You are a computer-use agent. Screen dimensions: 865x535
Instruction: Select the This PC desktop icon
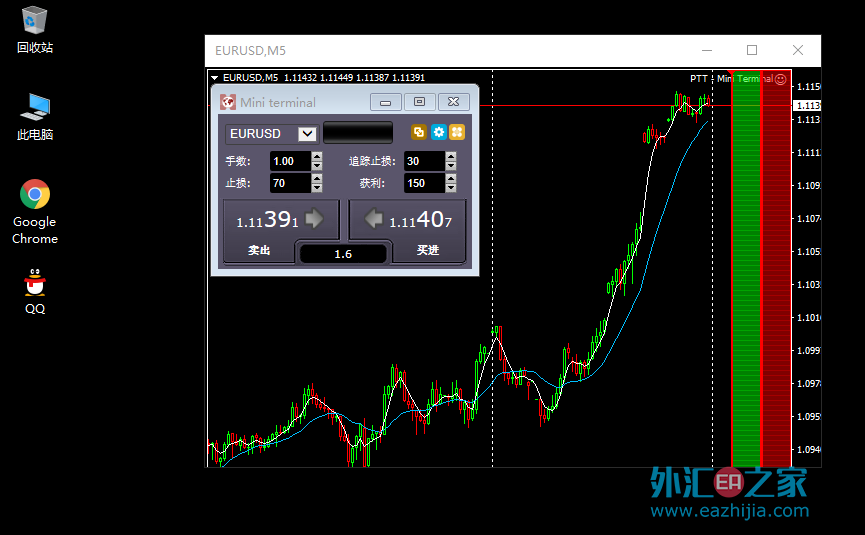coord(35,117)
